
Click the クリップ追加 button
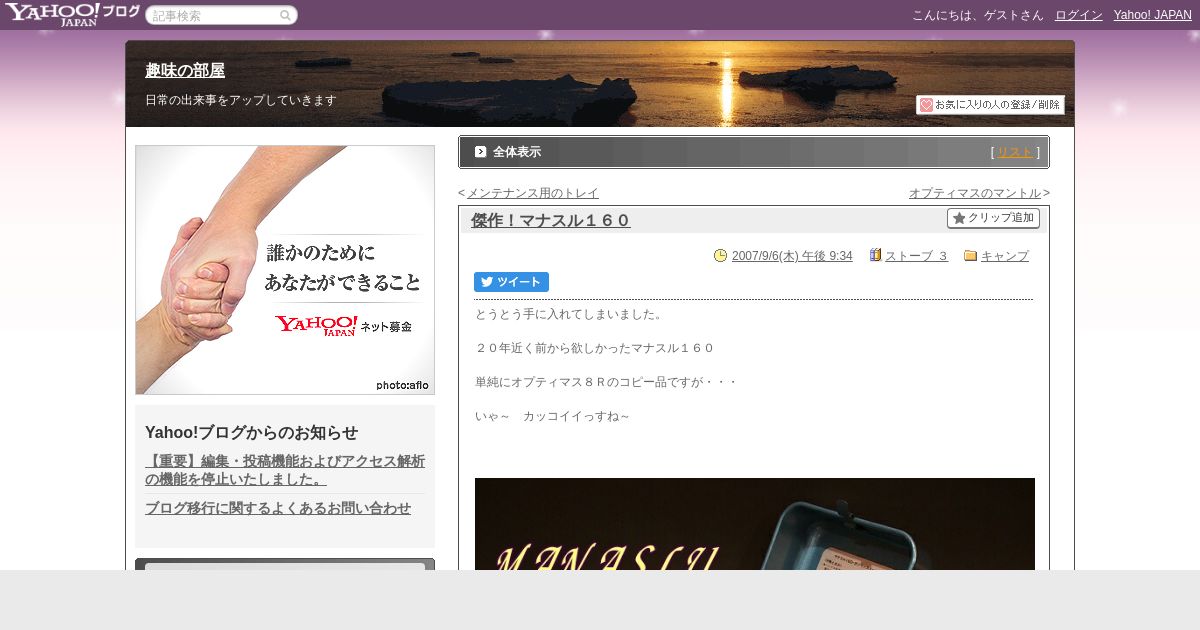[x=993, y=218]
